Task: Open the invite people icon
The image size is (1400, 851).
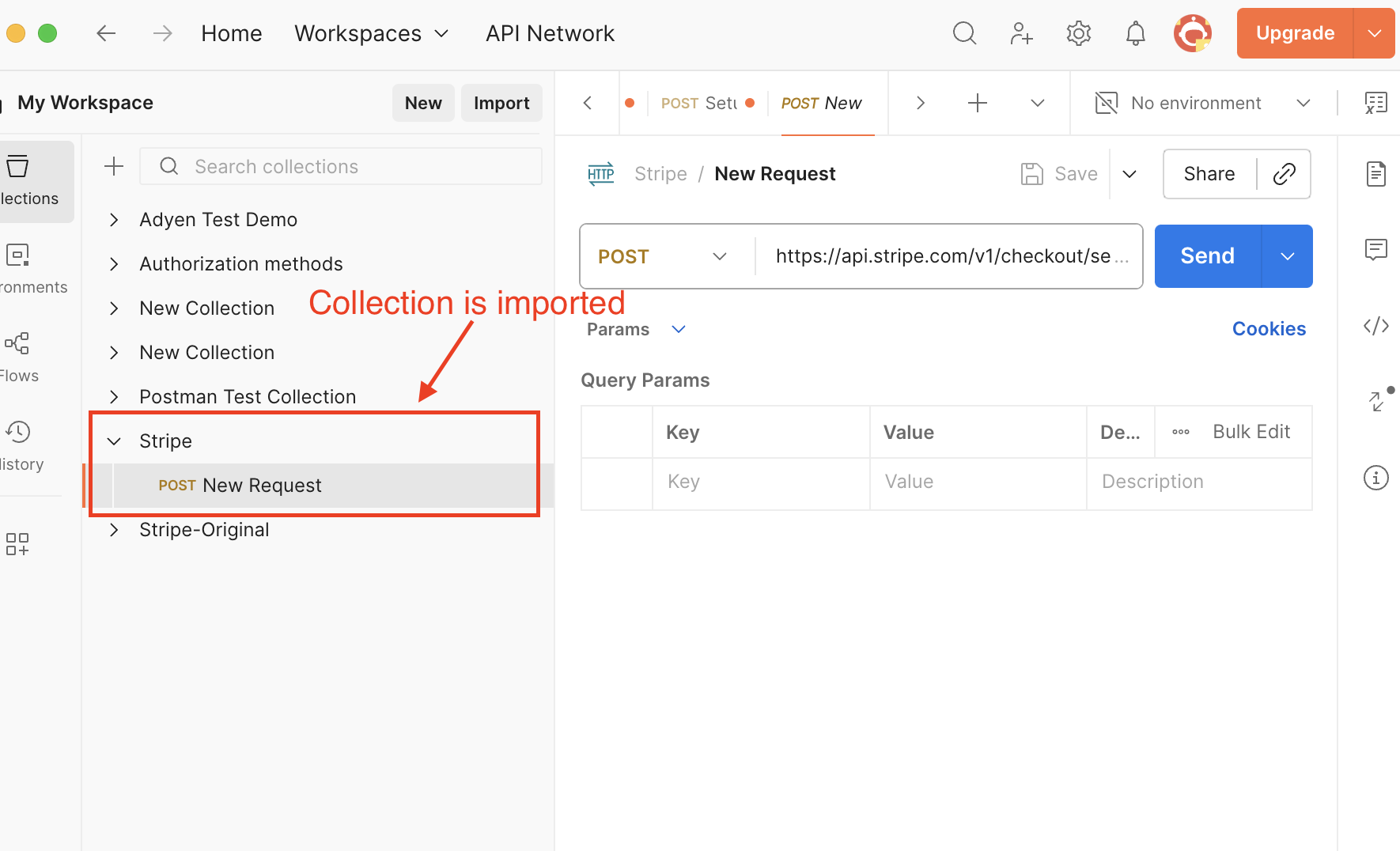Action: tap(1021, 33)
